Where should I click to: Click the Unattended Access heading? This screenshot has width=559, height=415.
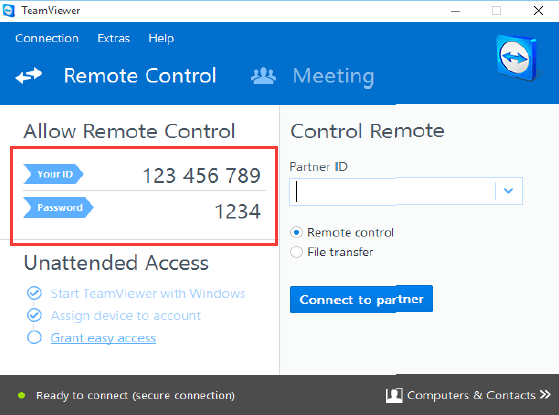[x=116, y=263]
